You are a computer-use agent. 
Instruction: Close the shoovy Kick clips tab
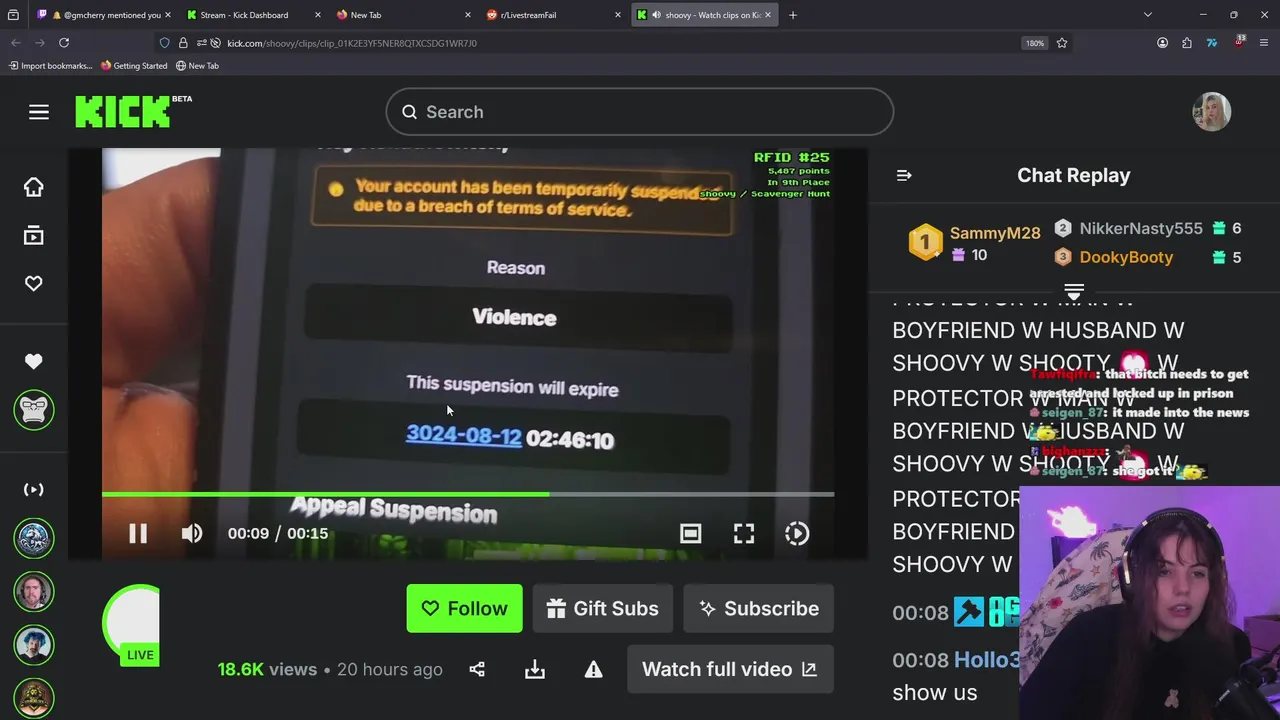(768, 15)
